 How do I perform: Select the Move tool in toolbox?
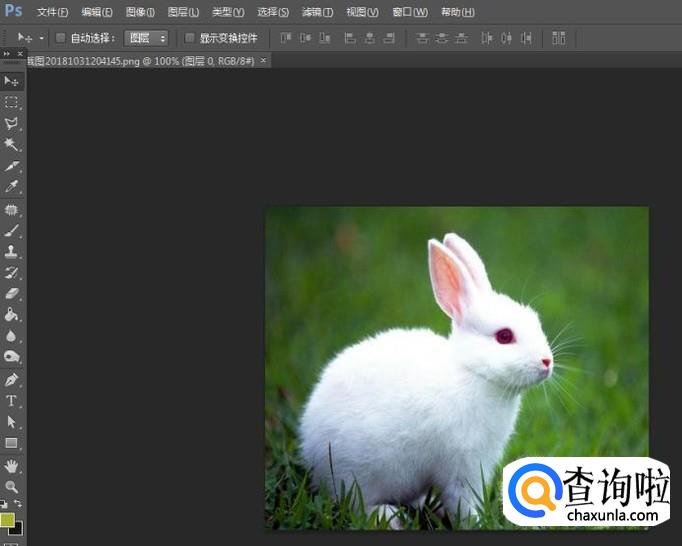click(x=12, y=81)
